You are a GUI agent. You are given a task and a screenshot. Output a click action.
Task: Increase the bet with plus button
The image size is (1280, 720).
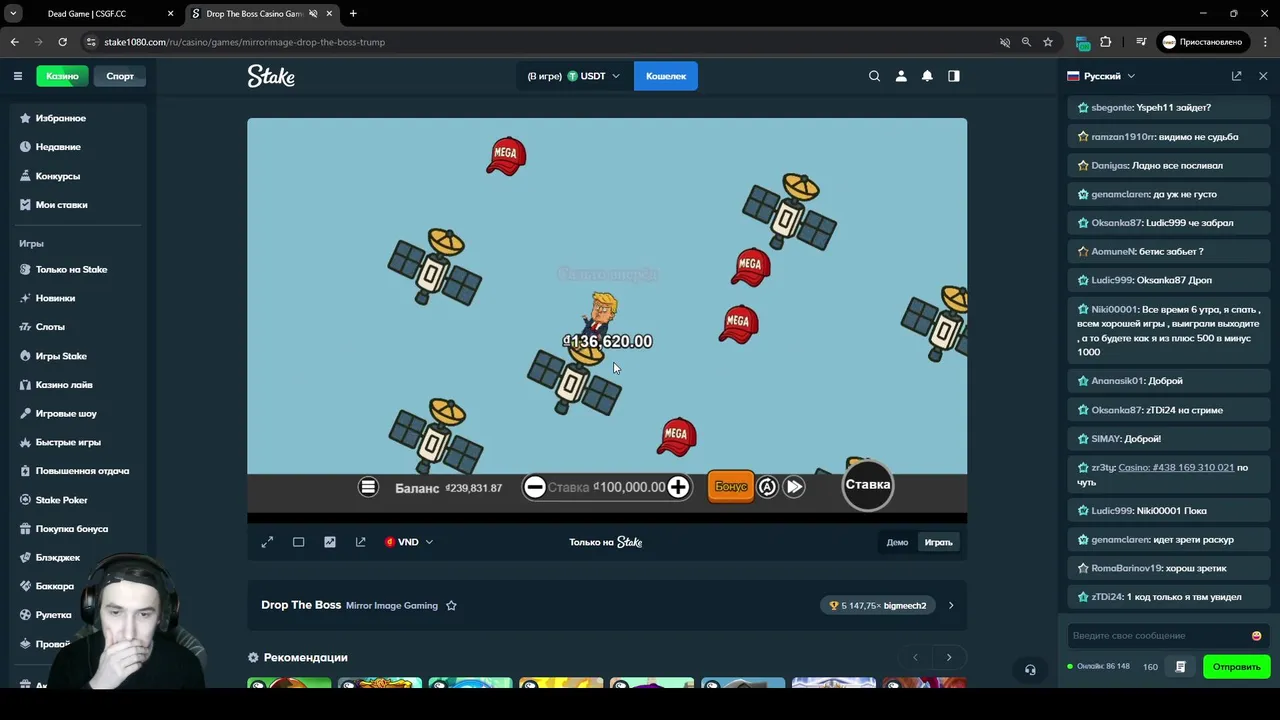[x=678, y=487]
